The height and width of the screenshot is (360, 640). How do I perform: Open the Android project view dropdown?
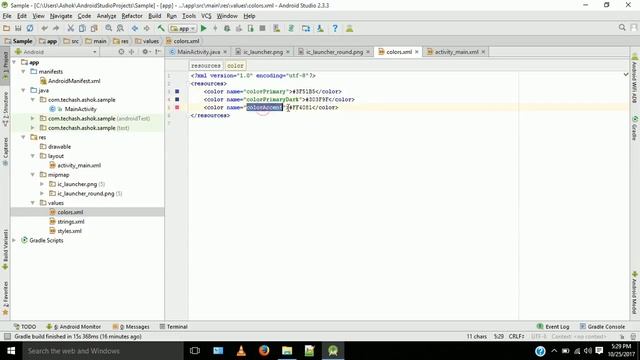pyautogui.click(x=56, y=52)
